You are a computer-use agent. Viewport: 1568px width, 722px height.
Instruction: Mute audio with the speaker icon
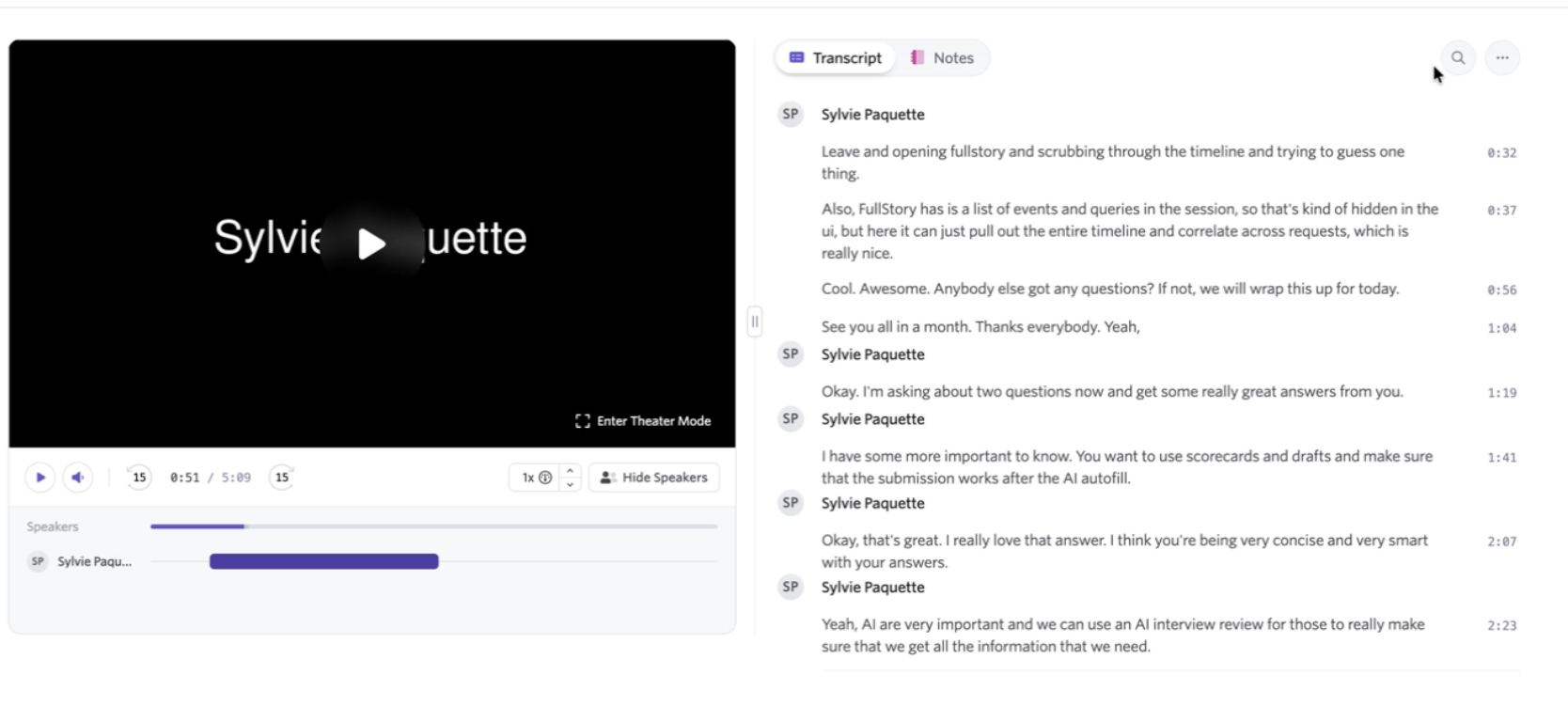78,478
